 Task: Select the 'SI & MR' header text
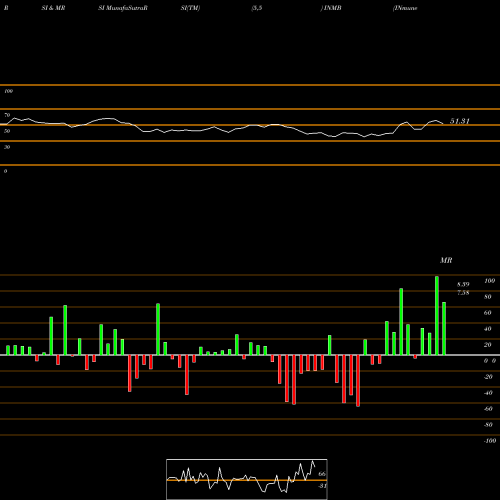click(x=53, y=8)
